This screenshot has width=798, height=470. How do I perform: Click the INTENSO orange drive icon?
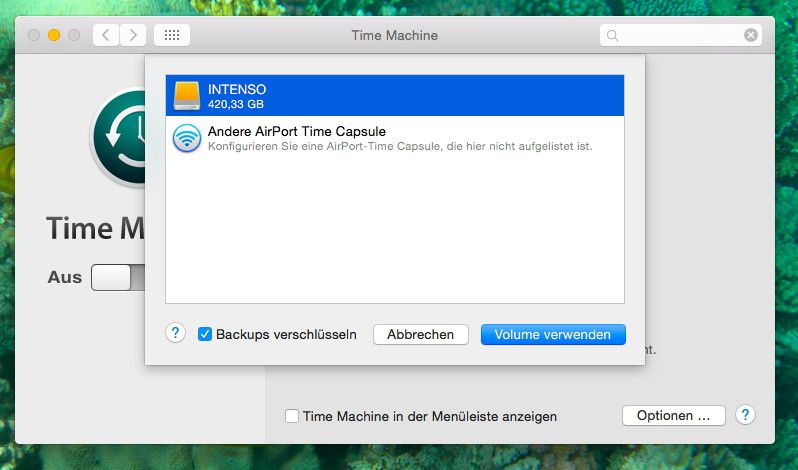(187, 96)
